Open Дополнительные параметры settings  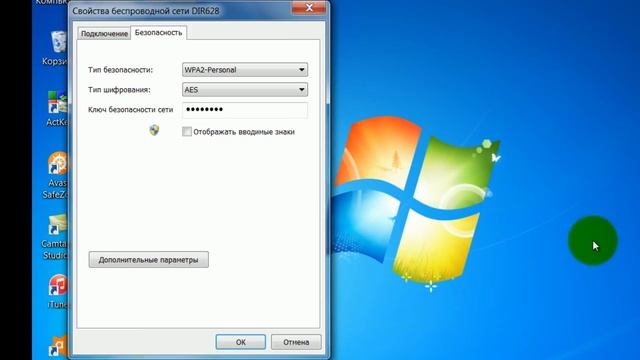pos(149,260)
